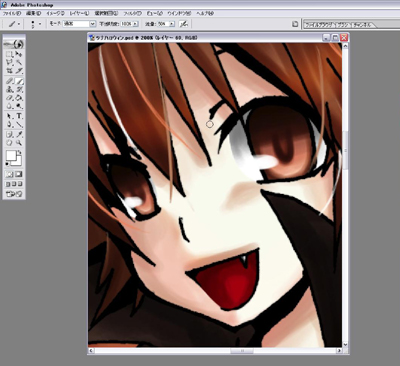This screenshot has width=400, height=366.
Task: Select the History Brush tool
Action: (19, 89)
